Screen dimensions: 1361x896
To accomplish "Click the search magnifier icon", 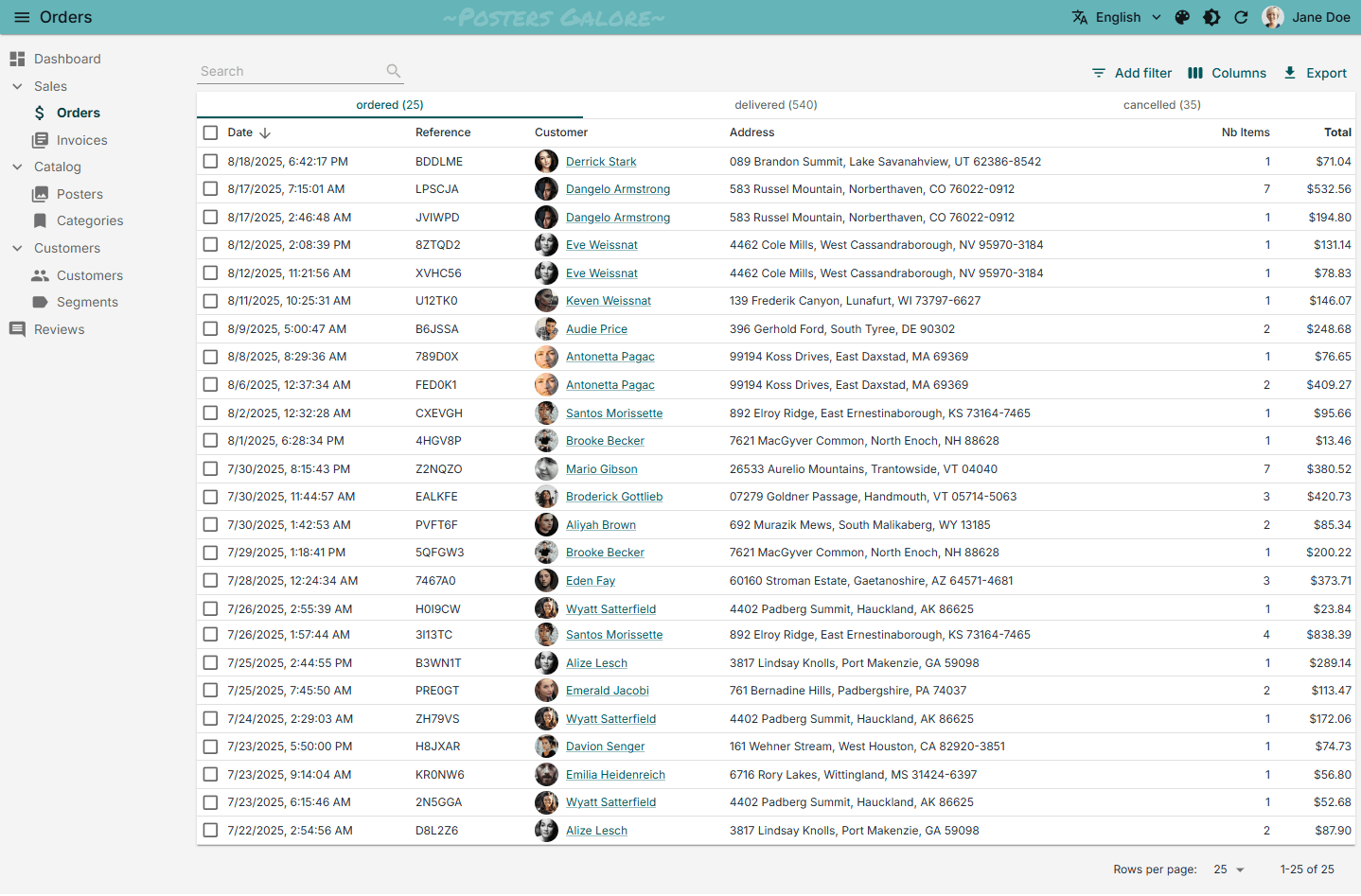I will pos(394,71).
